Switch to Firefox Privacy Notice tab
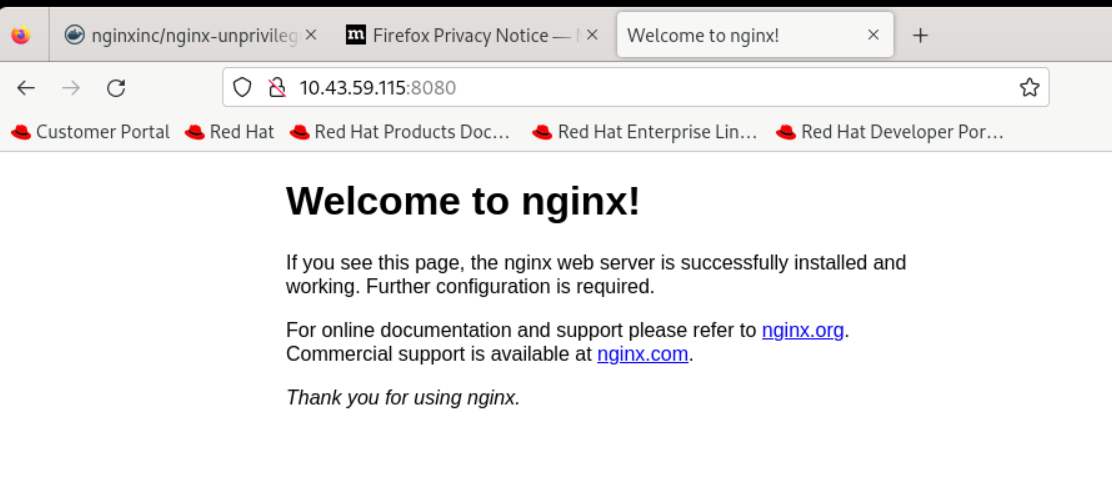The height and width of the screenshot is (487, 1112). [x=460, y=36]
